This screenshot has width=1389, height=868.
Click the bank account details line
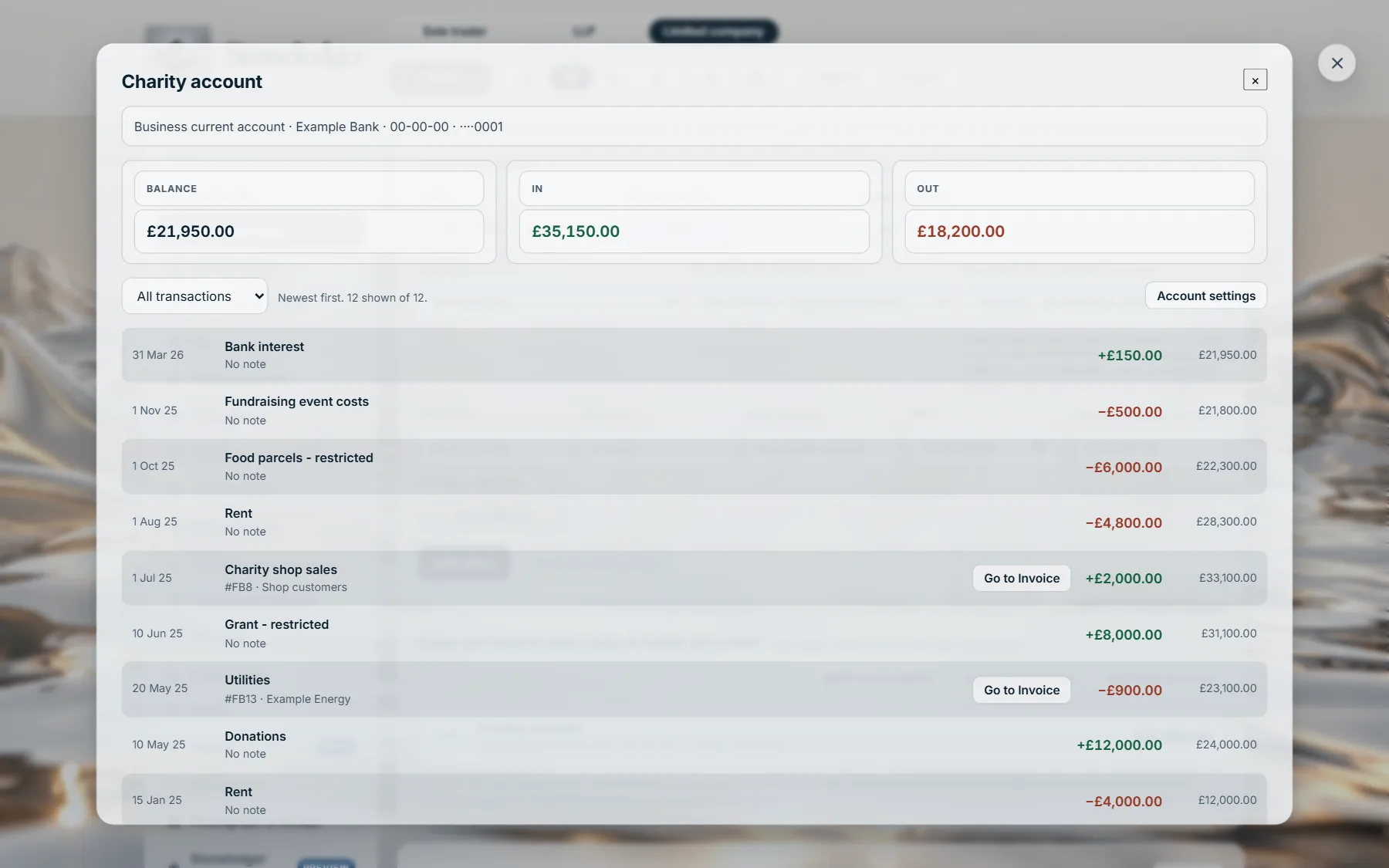pos(694,127)
